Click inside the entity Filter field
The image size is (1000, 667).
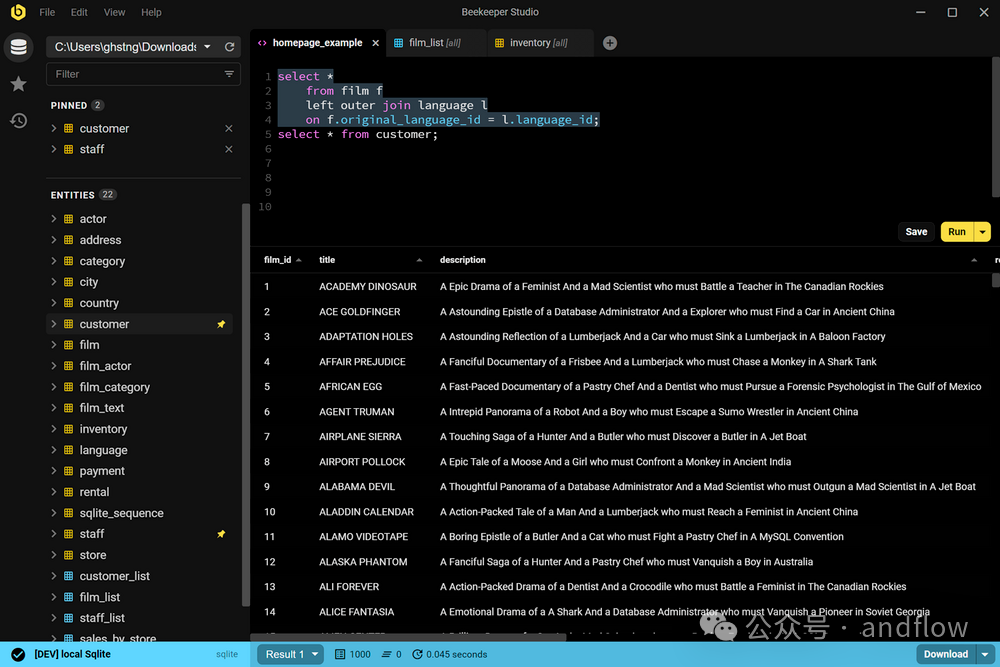click(x=130, y=74)
